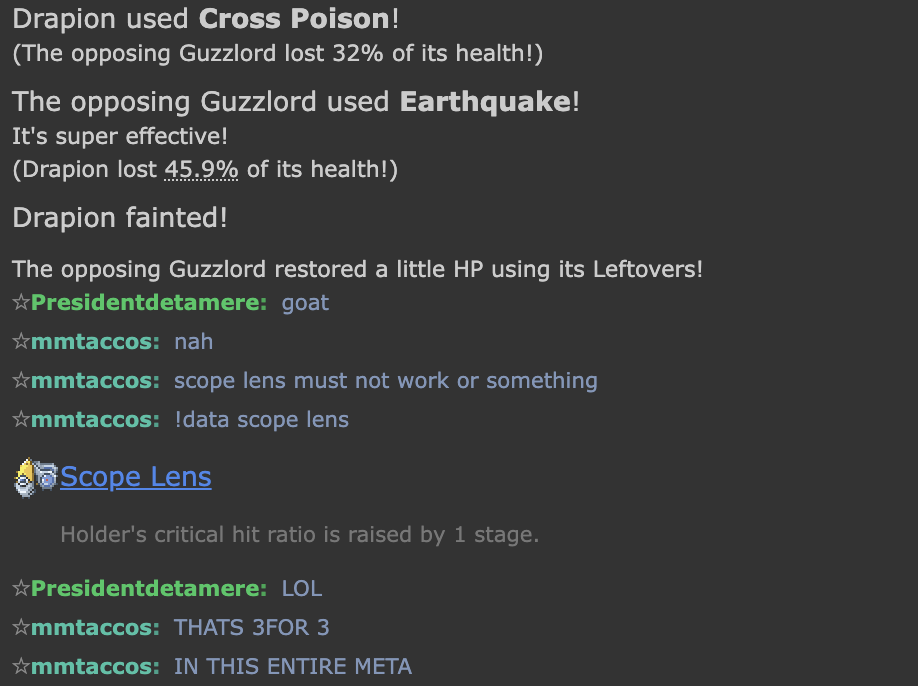Click the bold Earthquake move name

point(485,102)
